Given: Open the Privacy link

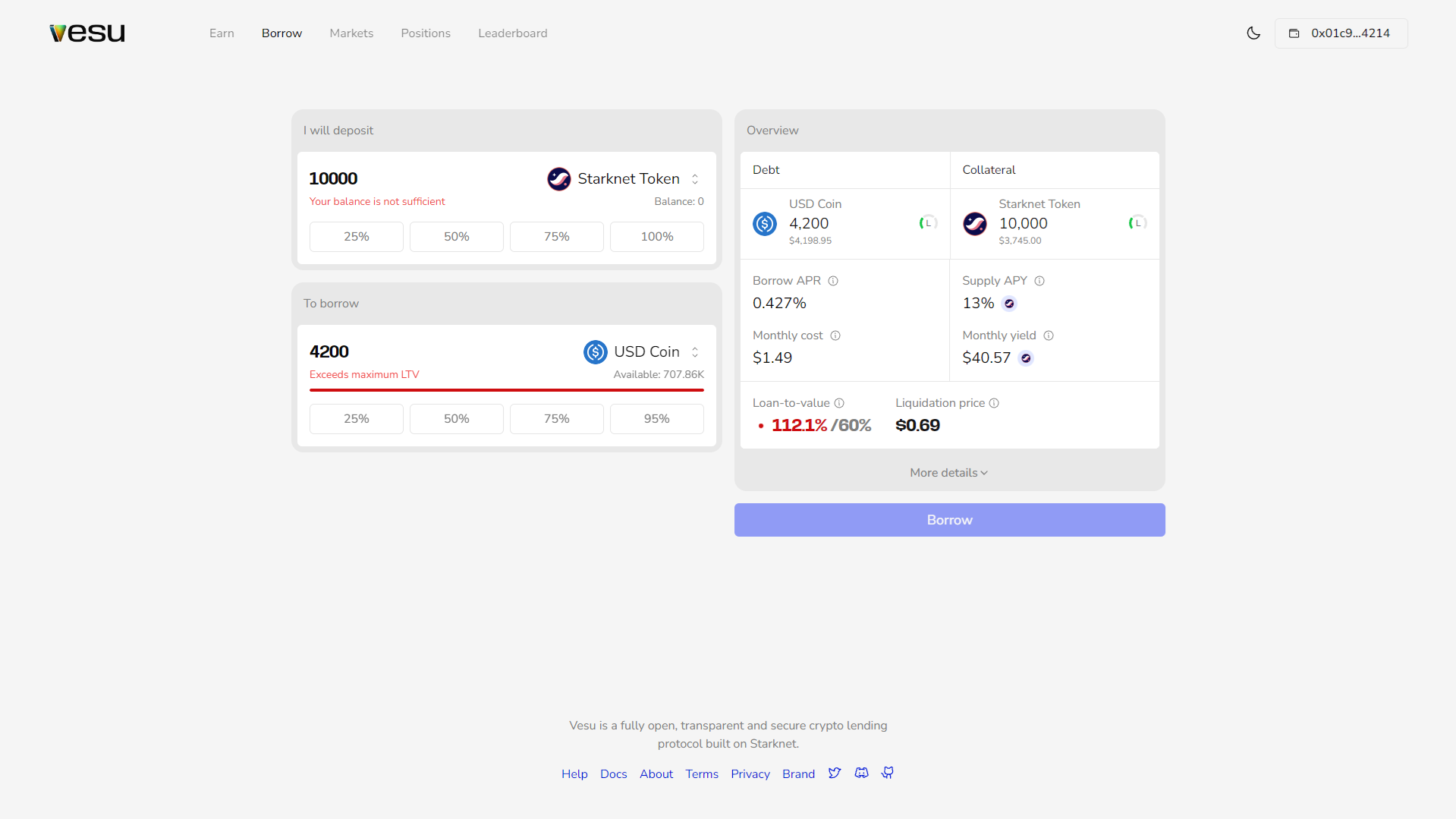Looking at the screenshot, I should [750, 774].
